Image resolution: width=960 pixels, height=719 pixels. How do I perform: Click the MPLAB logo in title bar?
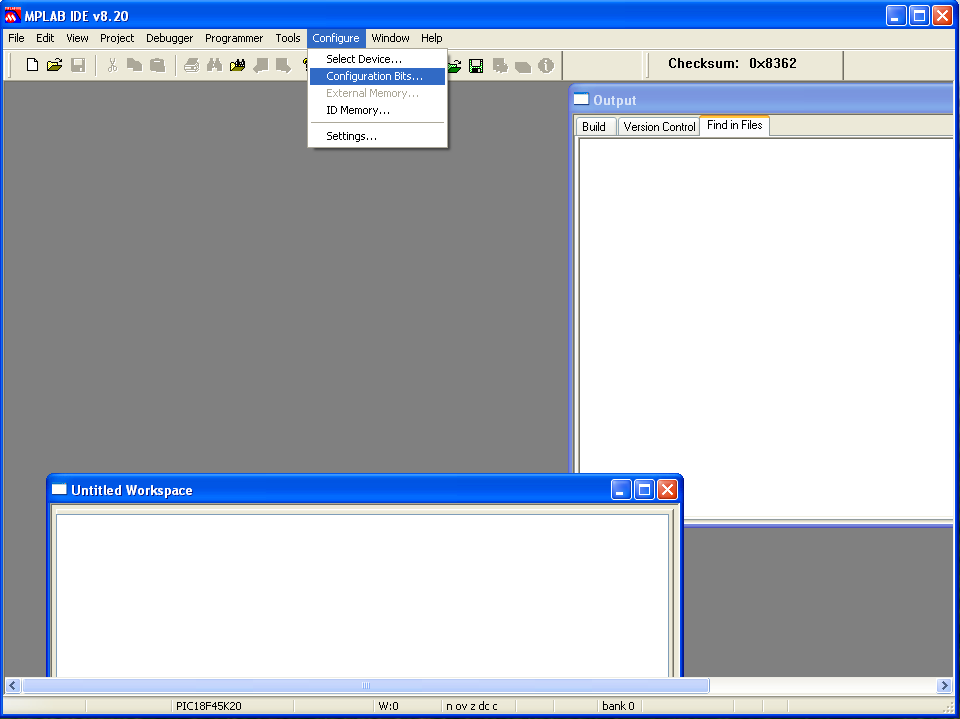point(13,15)
